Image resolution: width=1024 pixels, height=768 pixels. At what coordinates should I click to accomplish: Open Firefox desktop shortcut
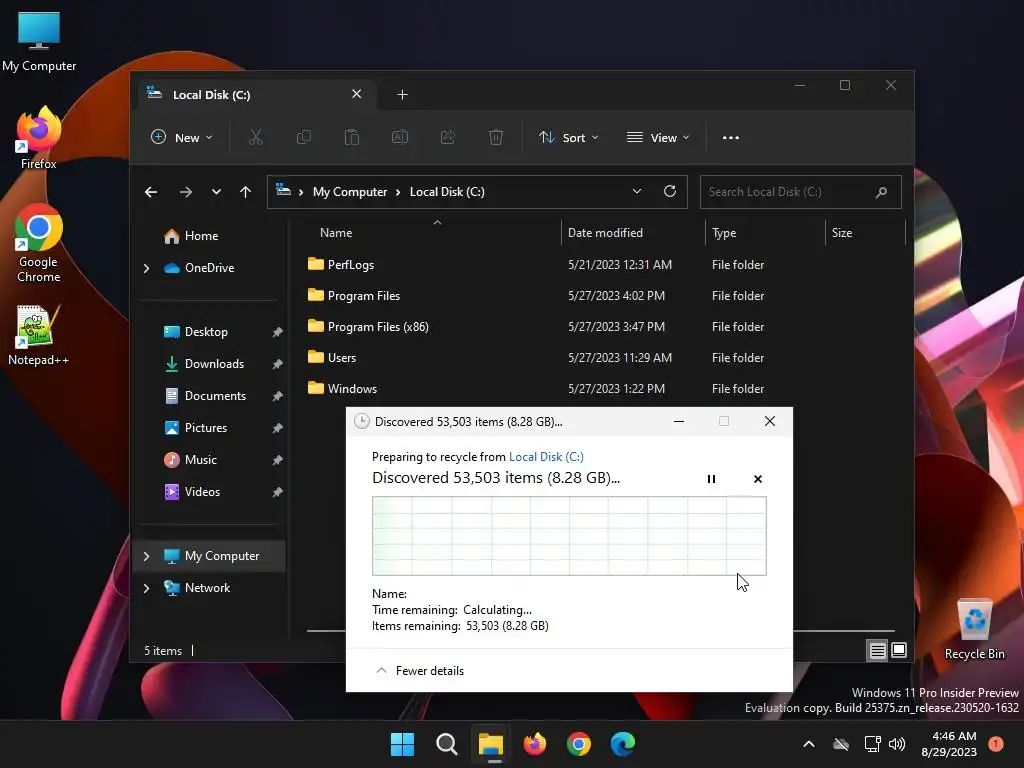click(x=39, y=138)
